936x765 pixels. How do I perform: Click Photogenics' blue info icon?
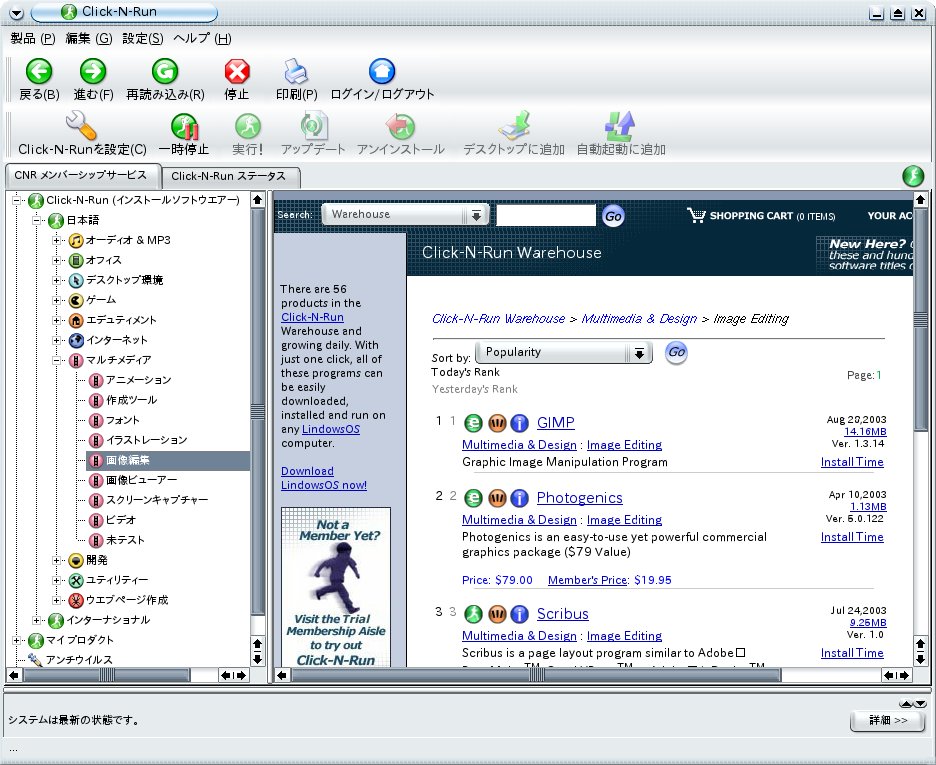coord(519,498)
